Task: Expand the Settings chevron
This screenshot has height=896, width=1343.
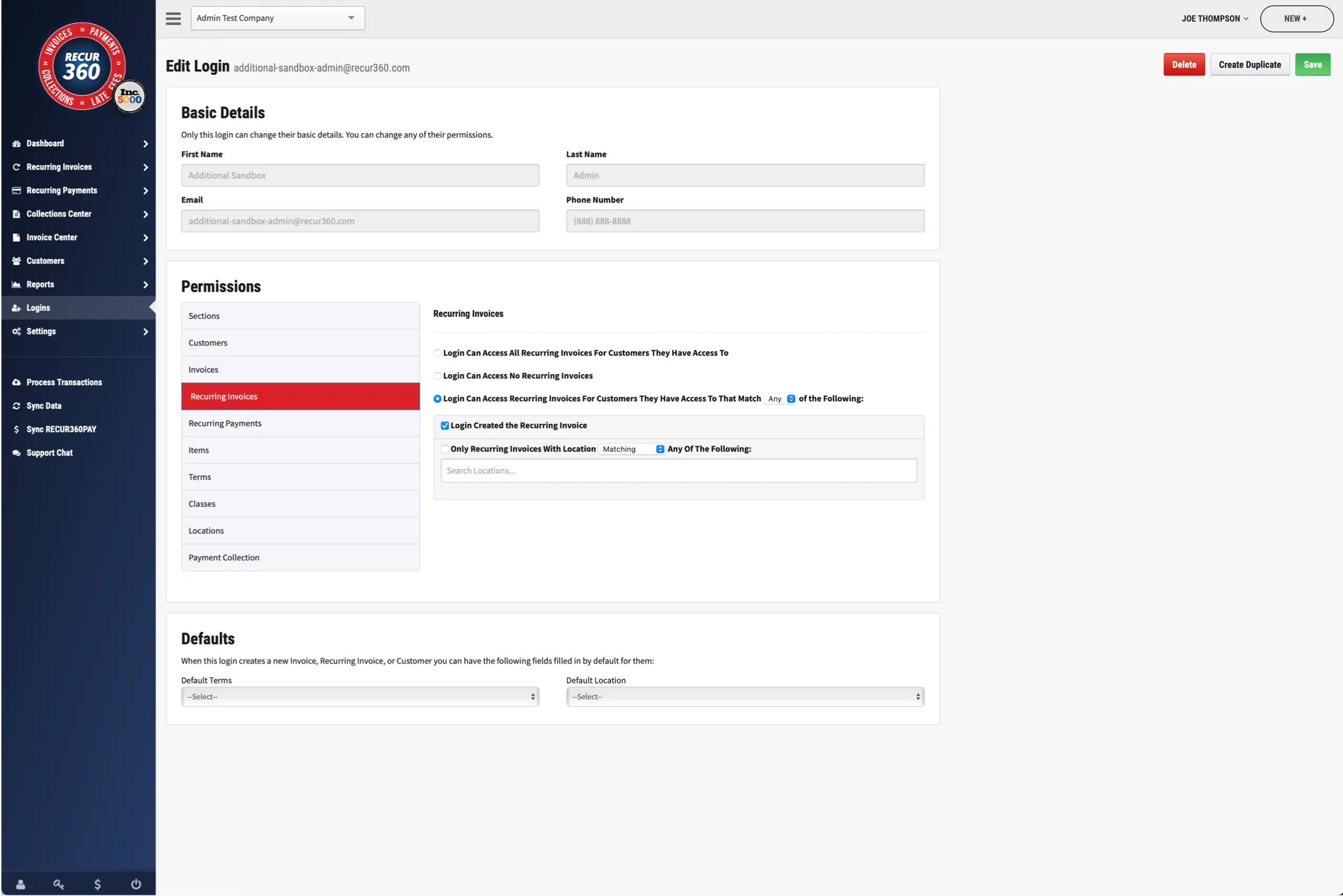Action: pyautogui.click(x=145, y=332)
